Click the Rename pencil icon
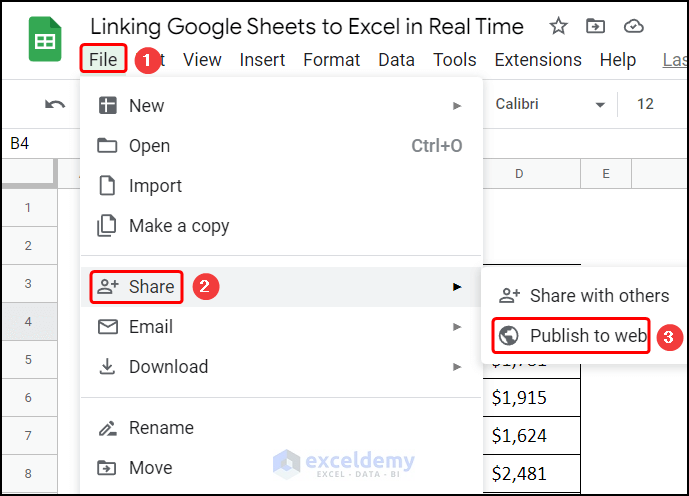Image resolution: width=689 pixels, height=496 pixels. pos(108,428)
